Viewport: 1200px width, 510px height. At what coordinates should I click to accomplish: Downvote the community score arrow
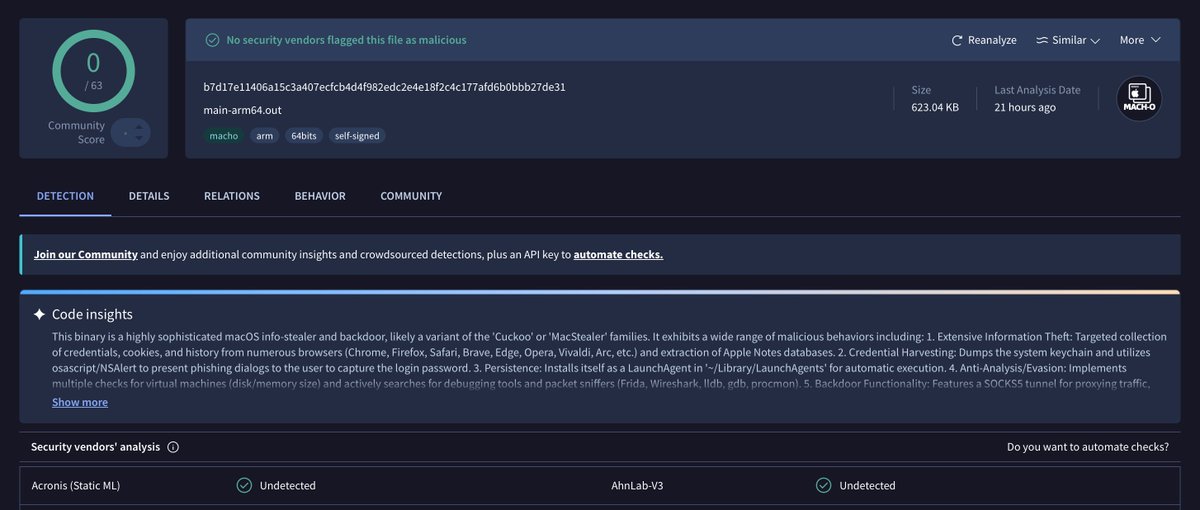click(x=138, y=139)
